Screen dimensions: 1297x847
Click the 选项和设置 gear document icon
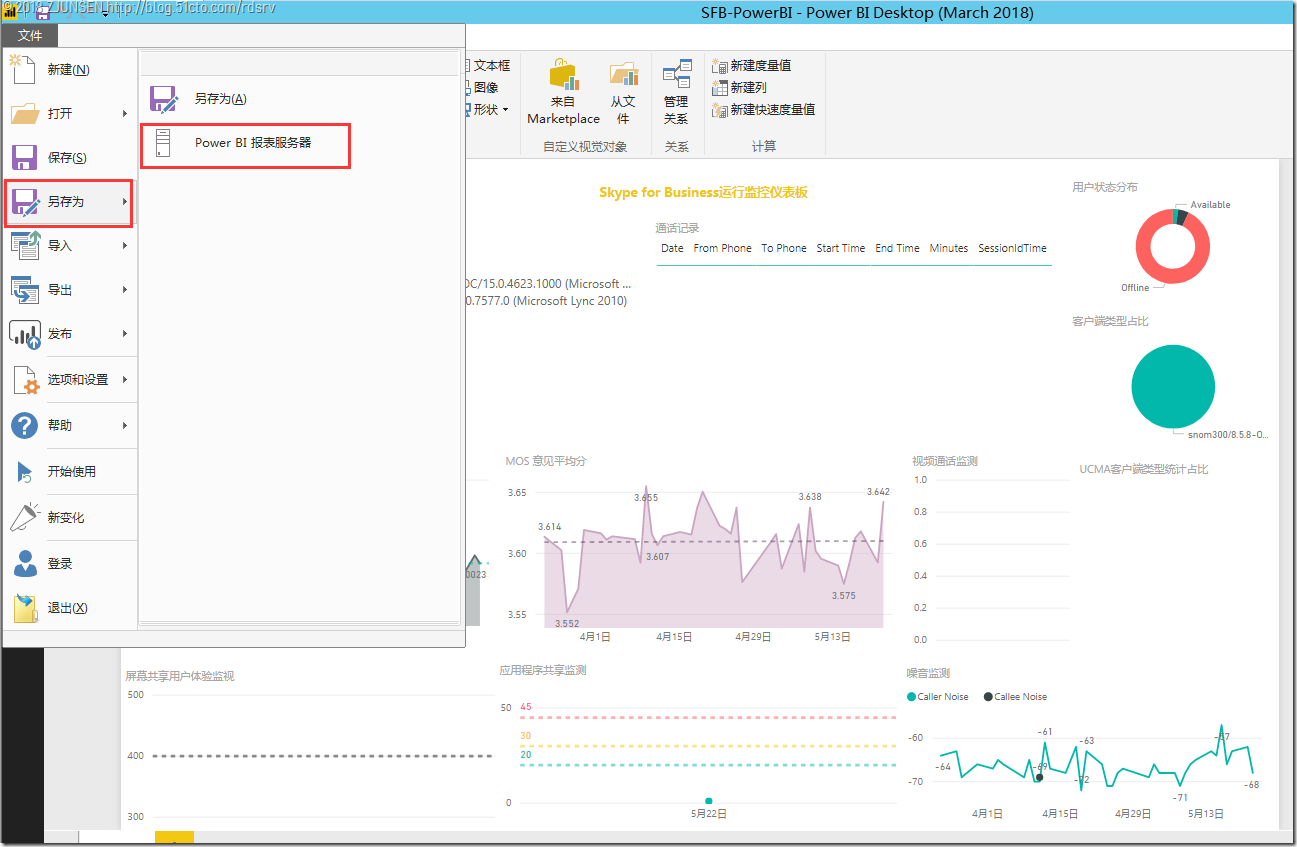point(24,380)
